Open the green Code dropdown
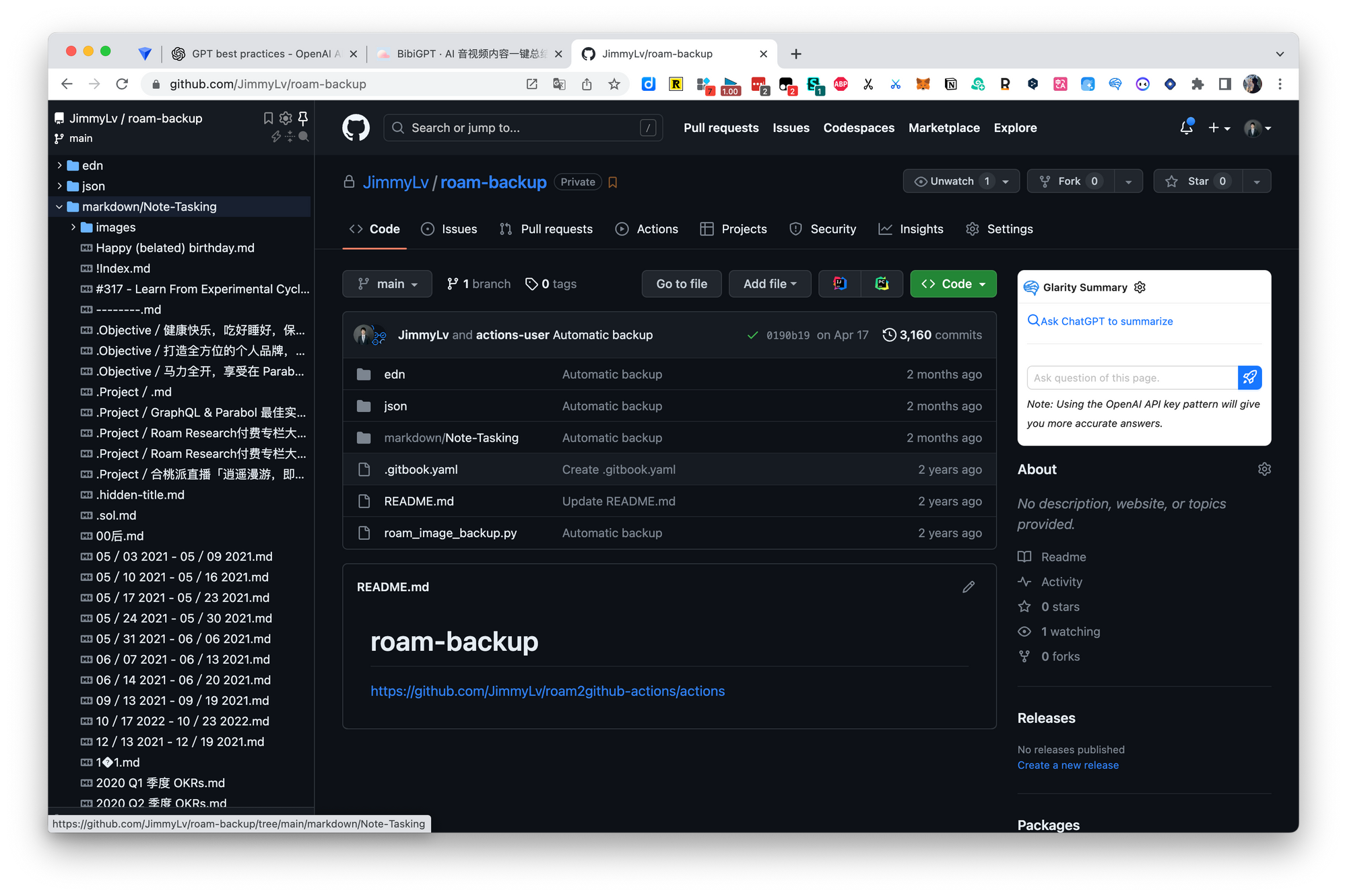 click(953, 283)
